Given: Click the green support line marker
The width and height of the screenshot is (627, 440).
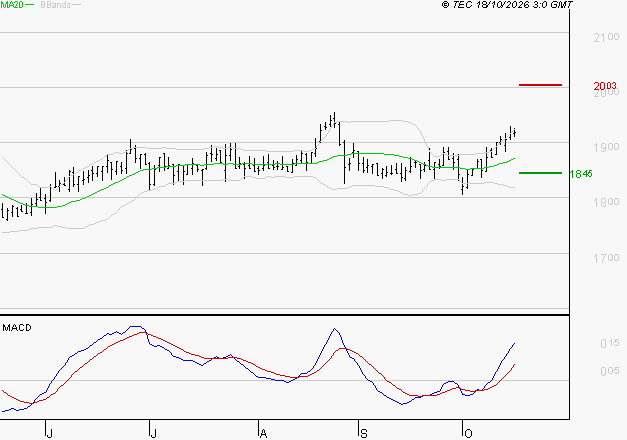Looking at the screenshot, I should [x=540, y=173].
